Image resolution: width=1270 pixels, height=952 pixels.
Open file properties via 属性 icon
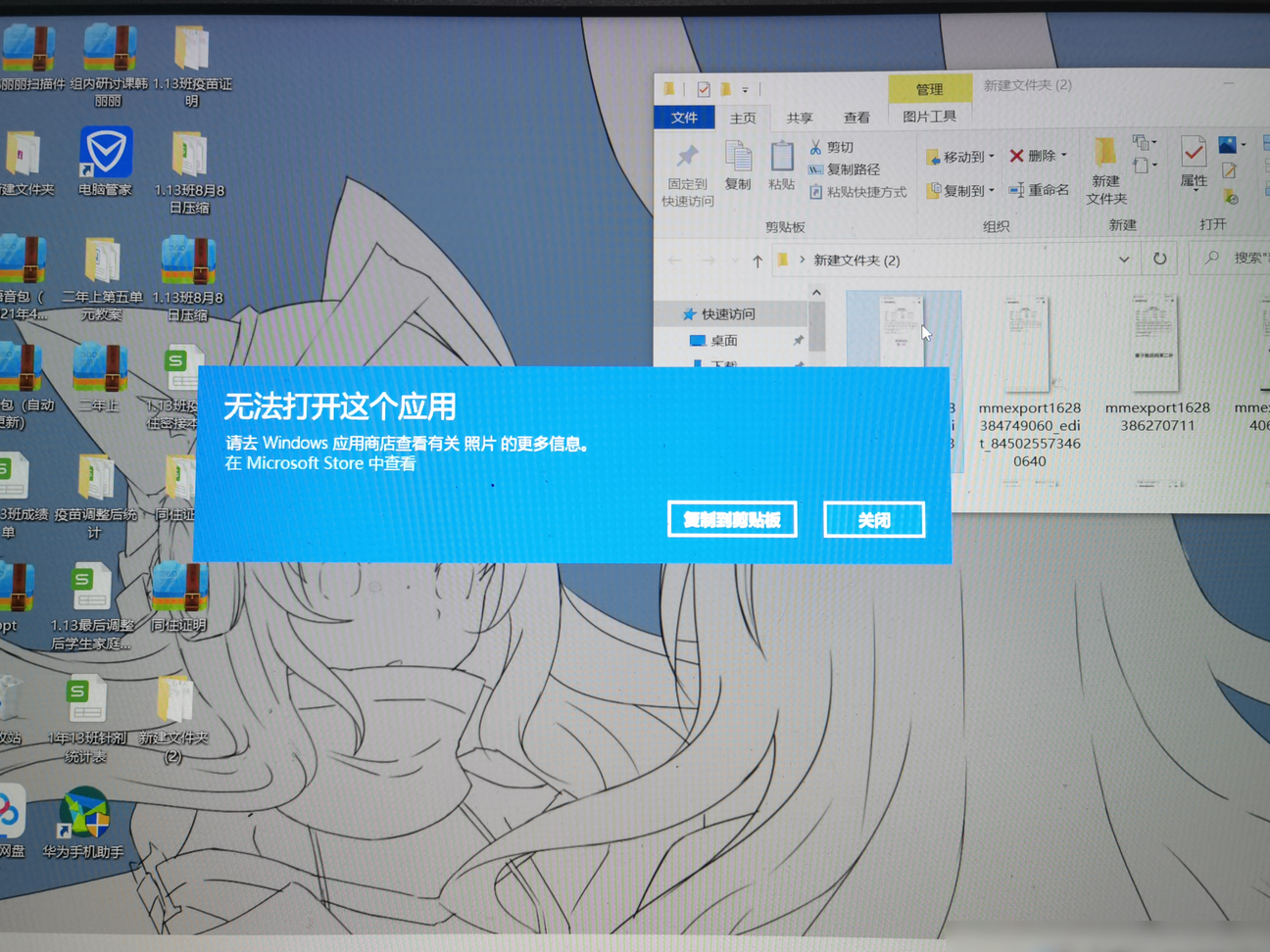pyautogui.click(x=1193, y=160)
